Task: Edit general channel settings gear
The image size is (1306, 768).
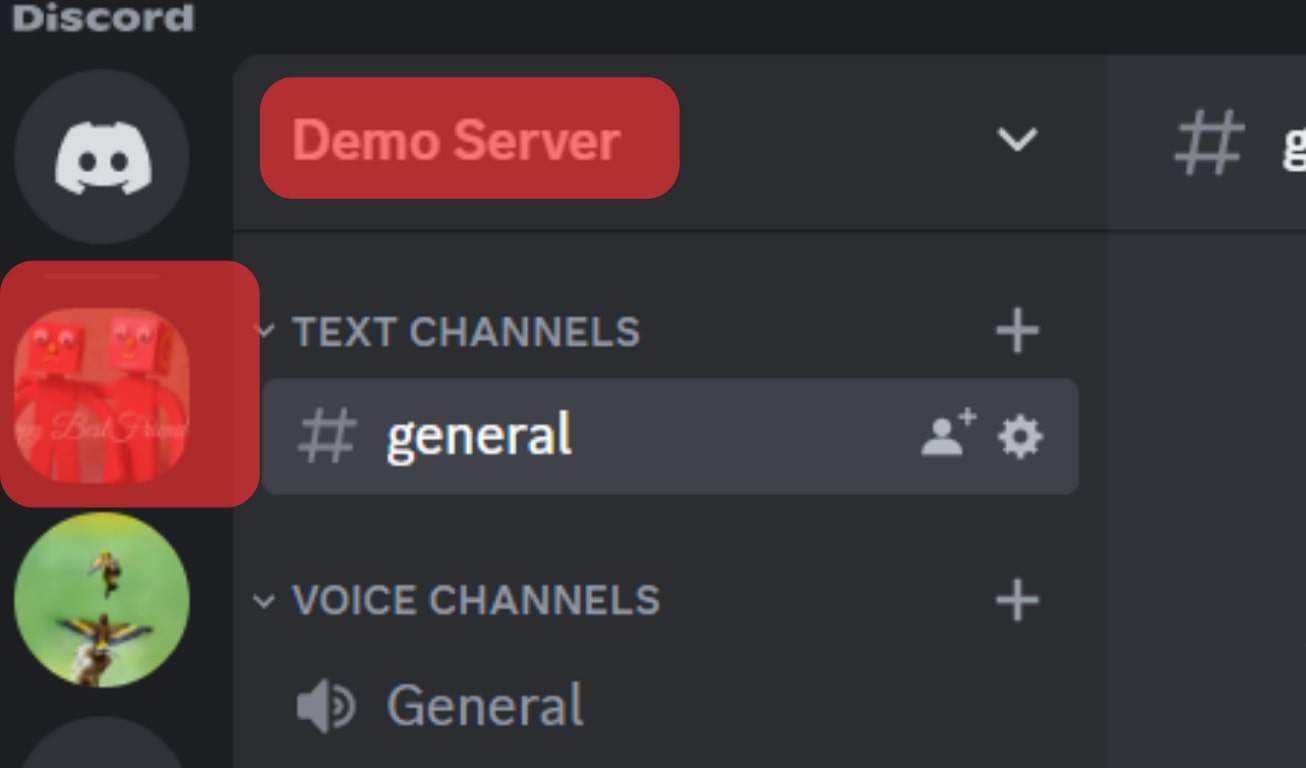Action: [1020, 437]
